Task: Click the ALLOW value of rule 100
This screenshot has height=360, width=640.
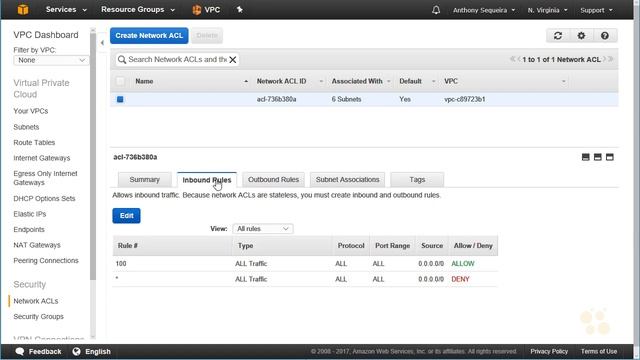Action: tap(463, 264)
